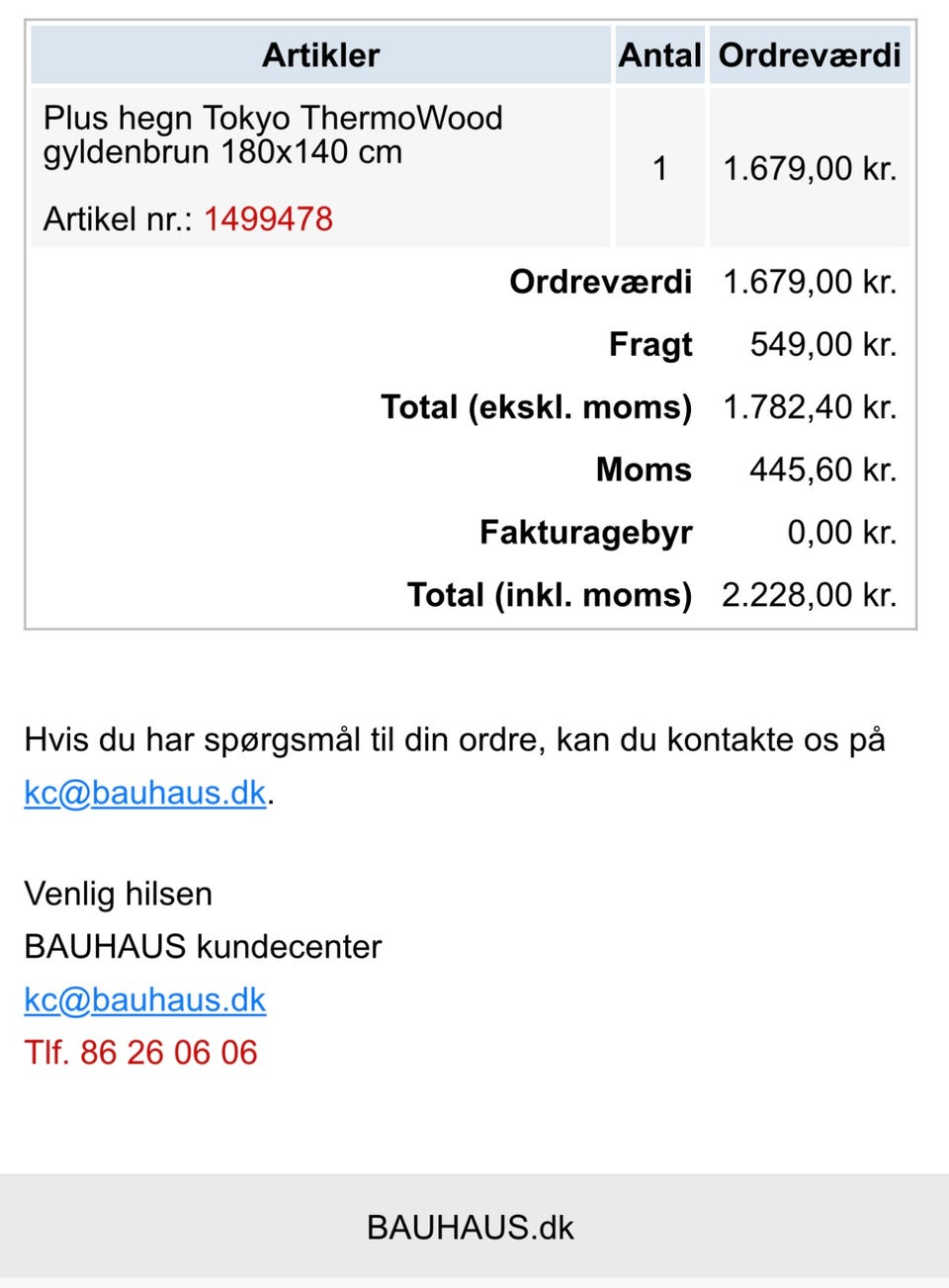Click the BAUHAUS.dk footer text
949x1288 pixels.
(x=470, y=1228)
